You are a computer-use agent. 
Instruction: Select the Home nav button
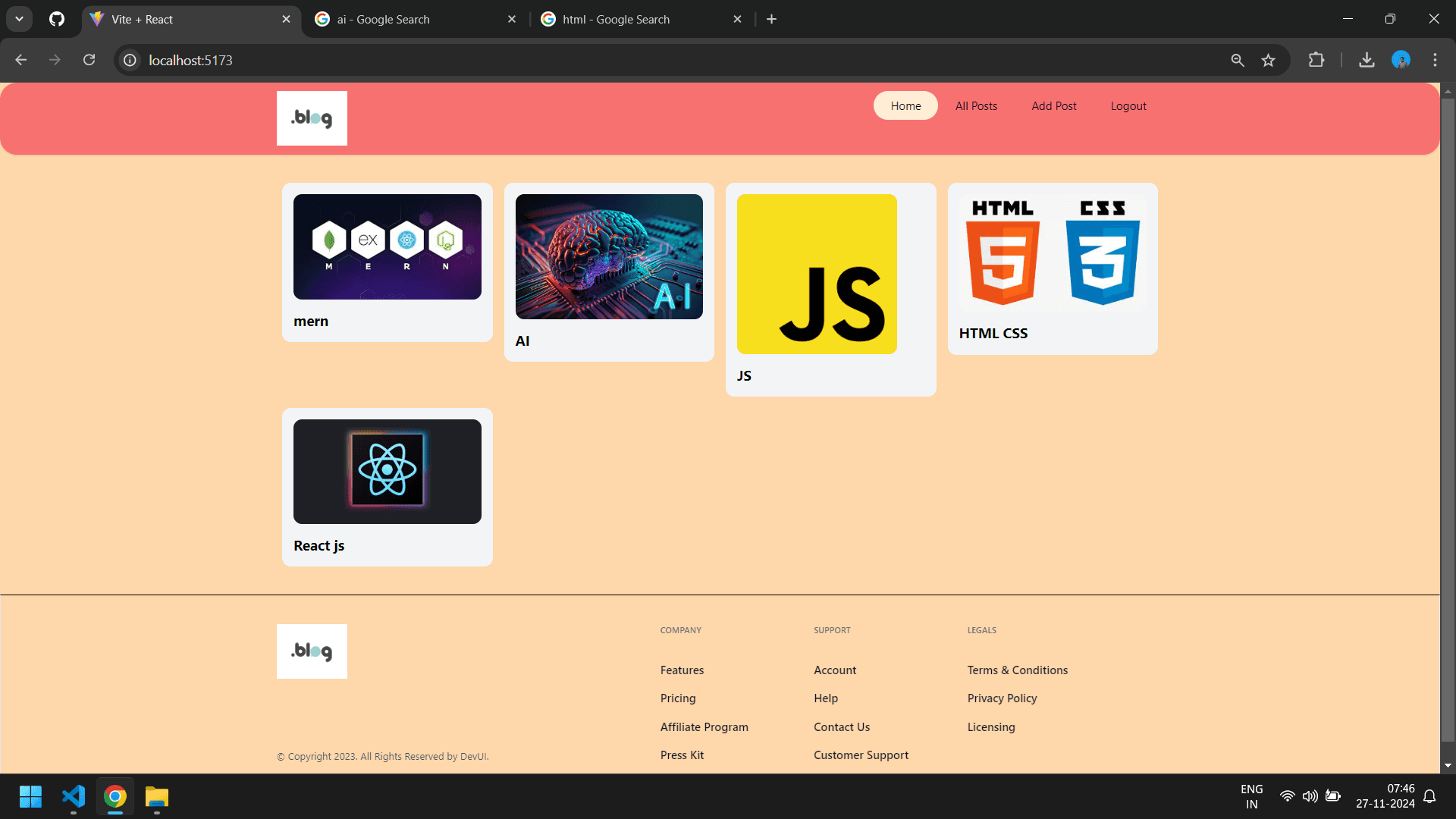tap(905, 106)
